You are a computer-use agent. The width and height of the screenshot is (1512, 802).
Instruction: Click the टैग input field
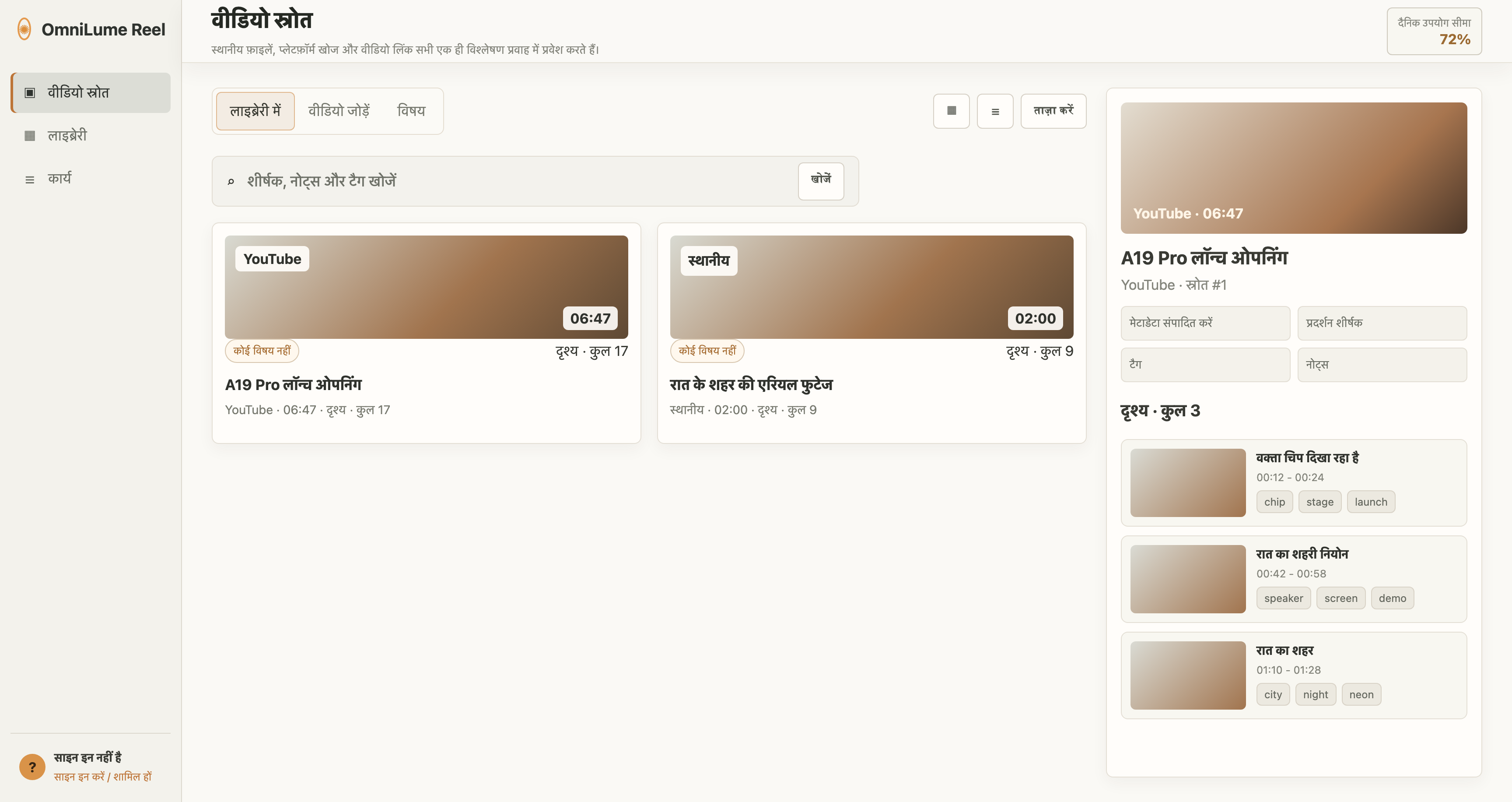[x=1206, y=365]
